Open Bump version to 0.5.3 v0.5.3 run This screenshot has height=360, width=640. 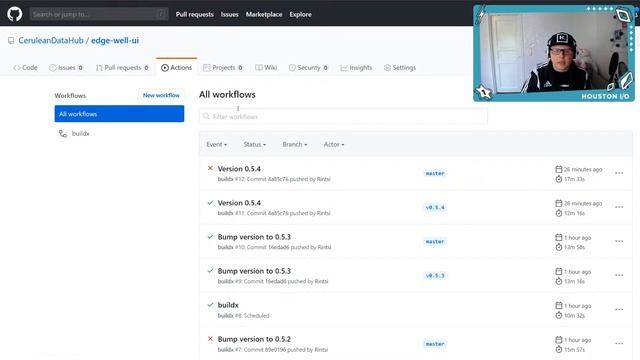pyautogui.click(x=254, y=271)
